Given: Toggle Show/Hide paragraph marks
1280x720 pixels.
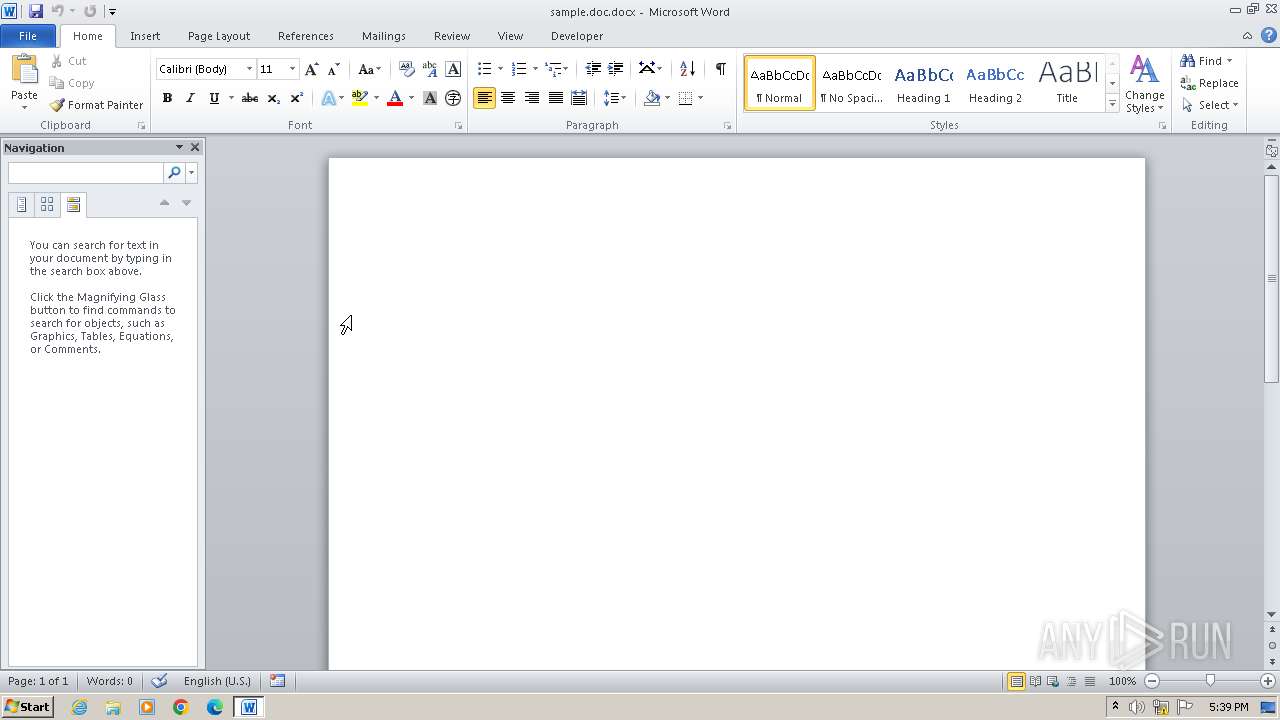Looking at the screenshot, I should (720, 69).
